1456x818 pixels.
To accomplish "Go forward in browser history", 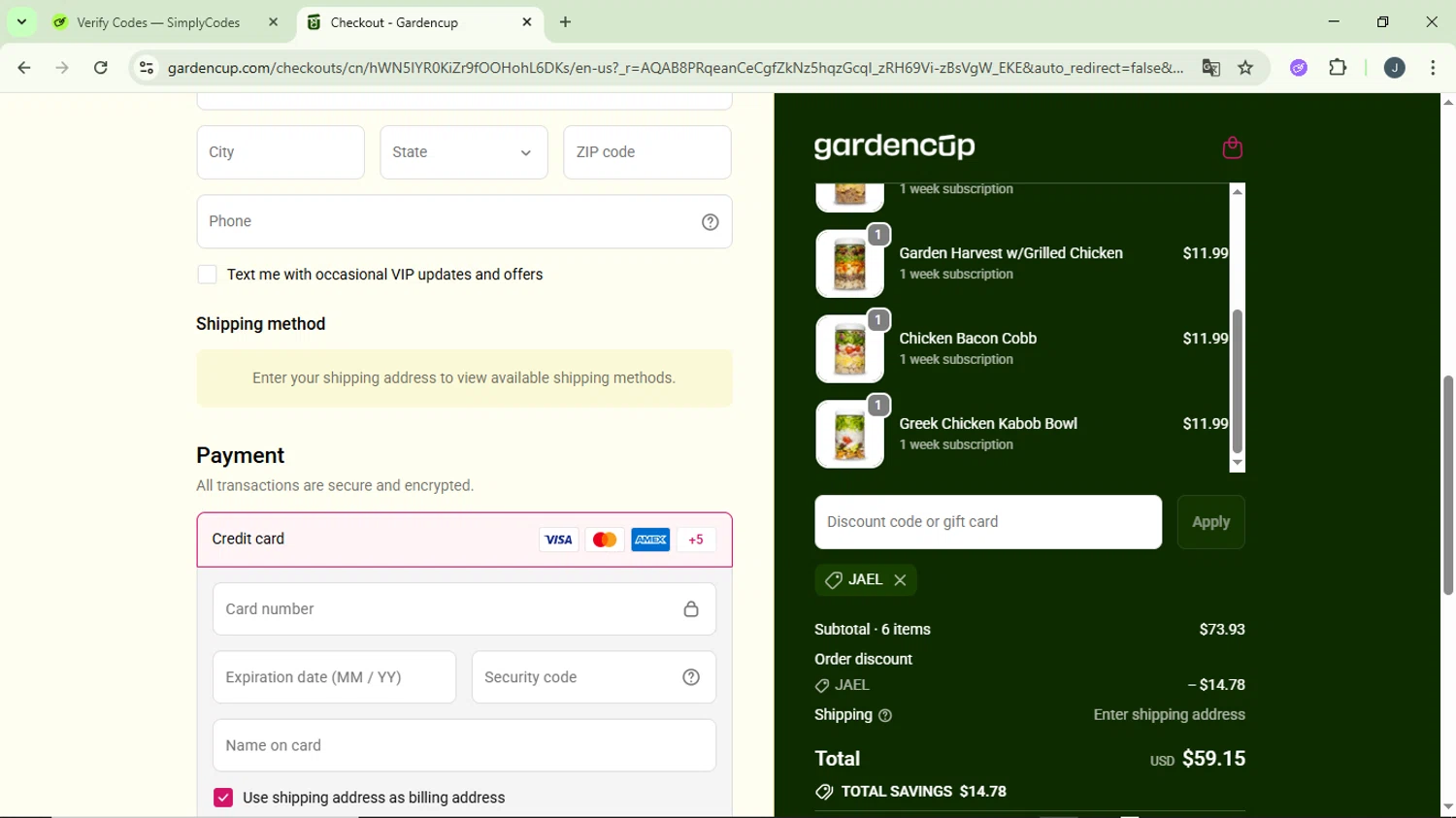I will [62, 68].
